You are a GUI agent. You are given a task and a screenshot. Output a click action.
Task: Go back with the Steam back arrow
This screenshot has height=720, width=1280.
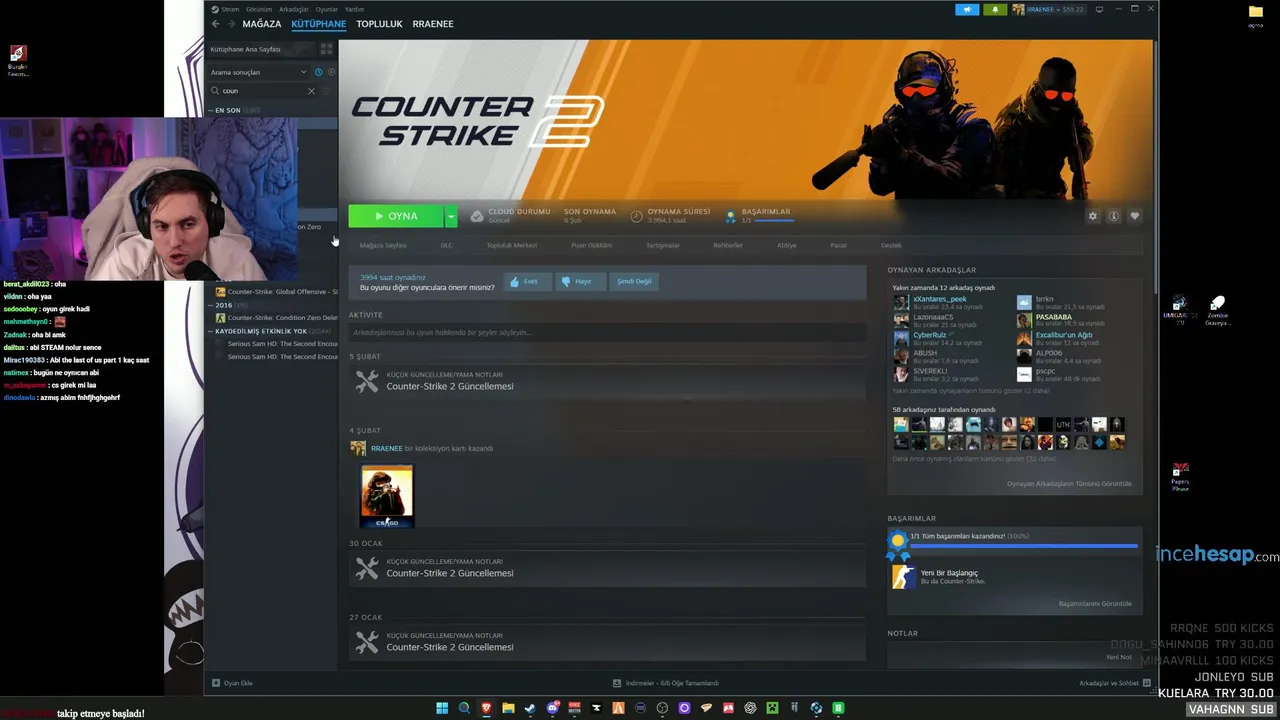(215, 24)
